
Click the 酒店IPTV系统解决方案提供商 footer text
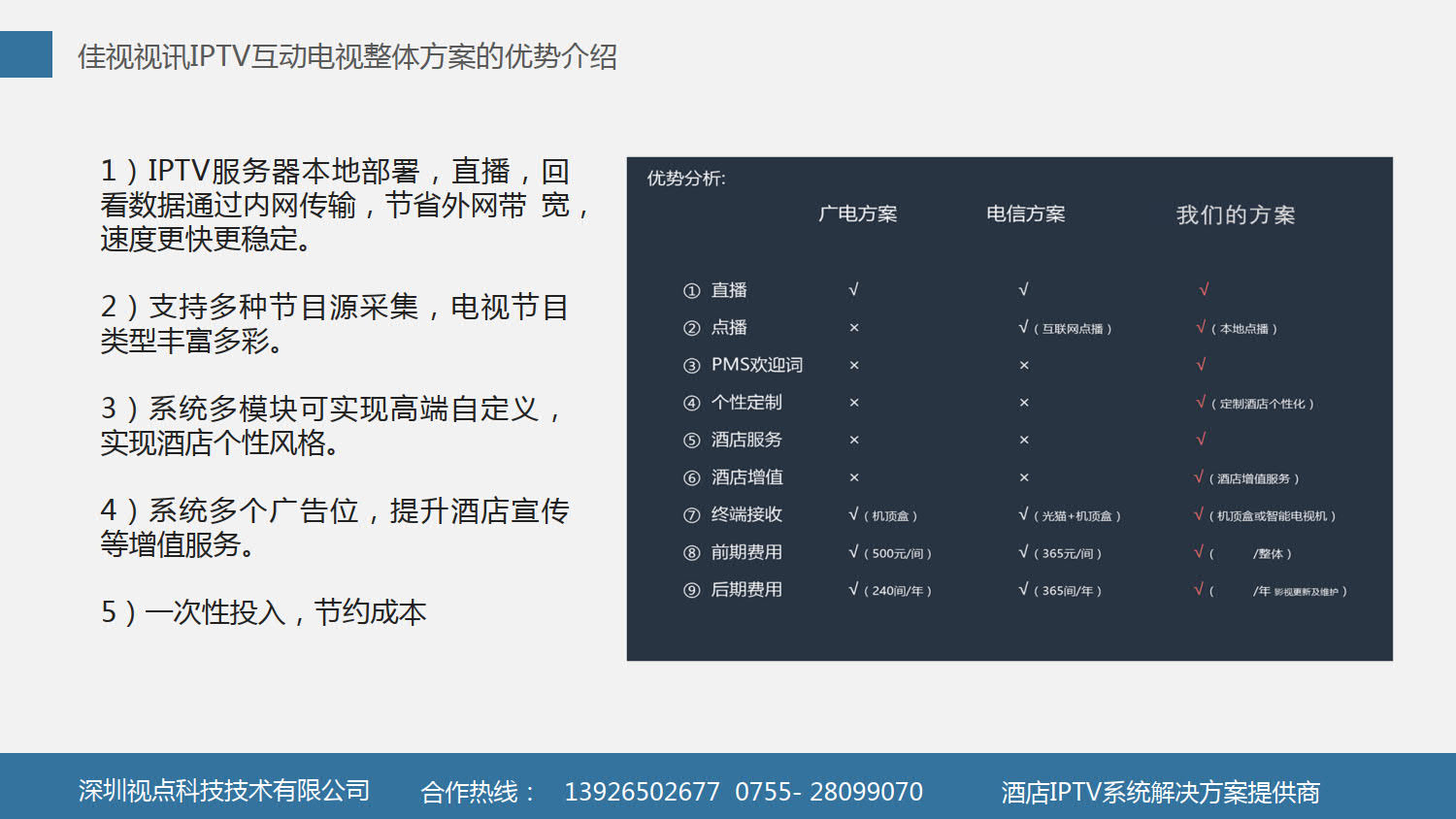coord(1160,793)
